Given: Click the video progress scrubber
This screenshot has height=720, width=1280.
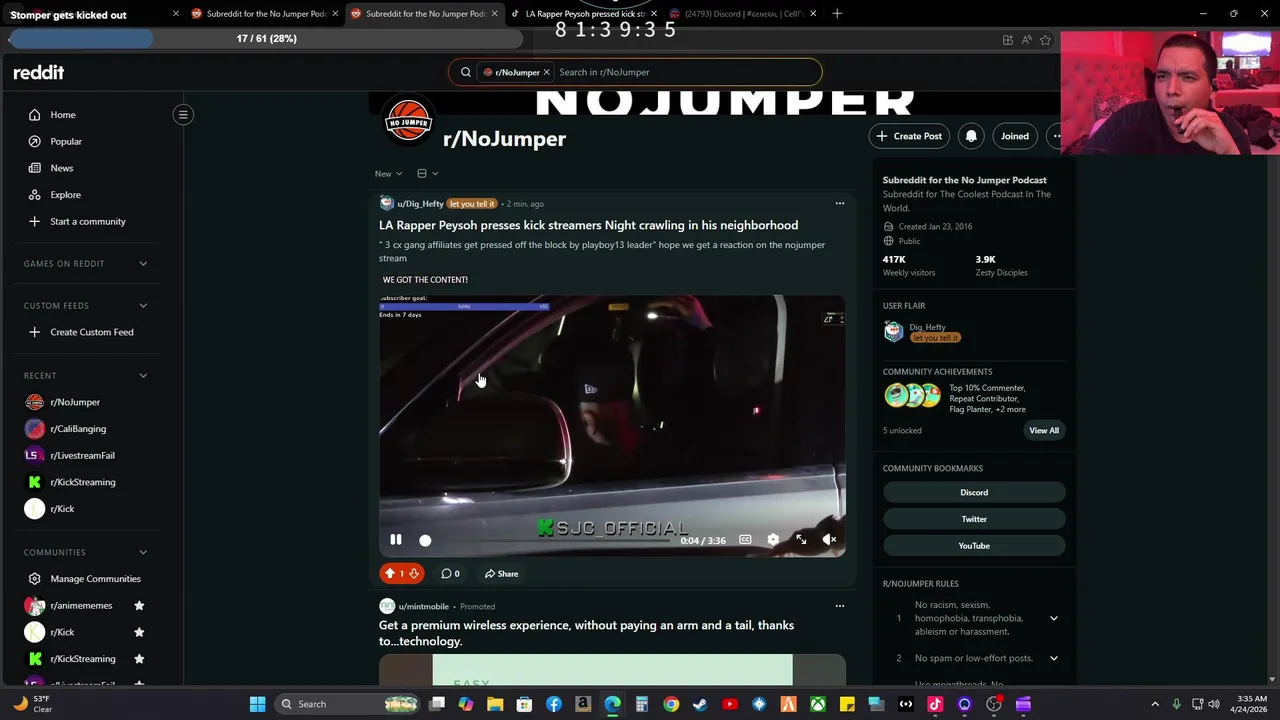Looking at the screenshot, I should (x=425, y=541).
